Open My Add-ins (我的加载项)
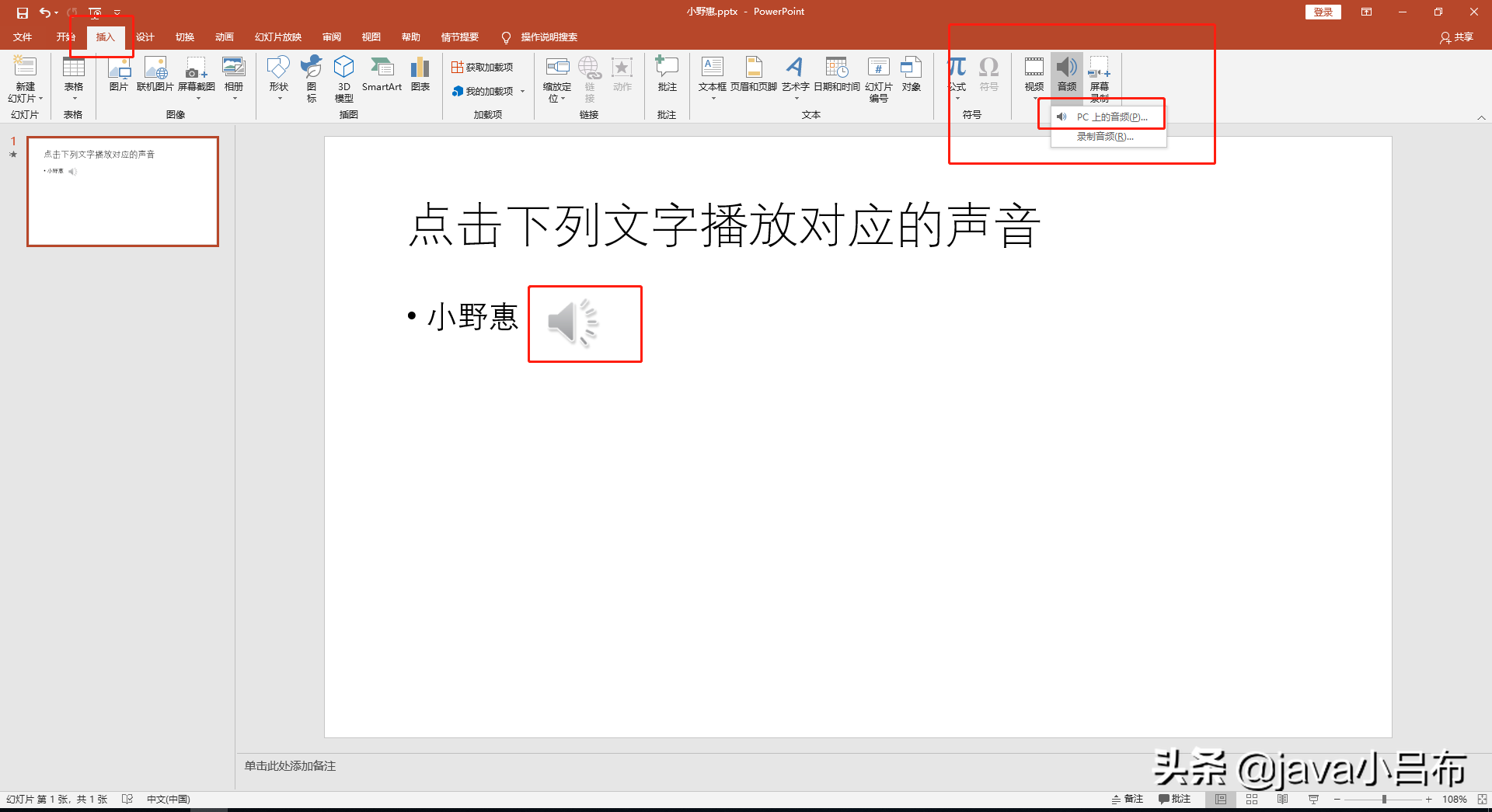 pyautogui.click(x=483, y=91)
